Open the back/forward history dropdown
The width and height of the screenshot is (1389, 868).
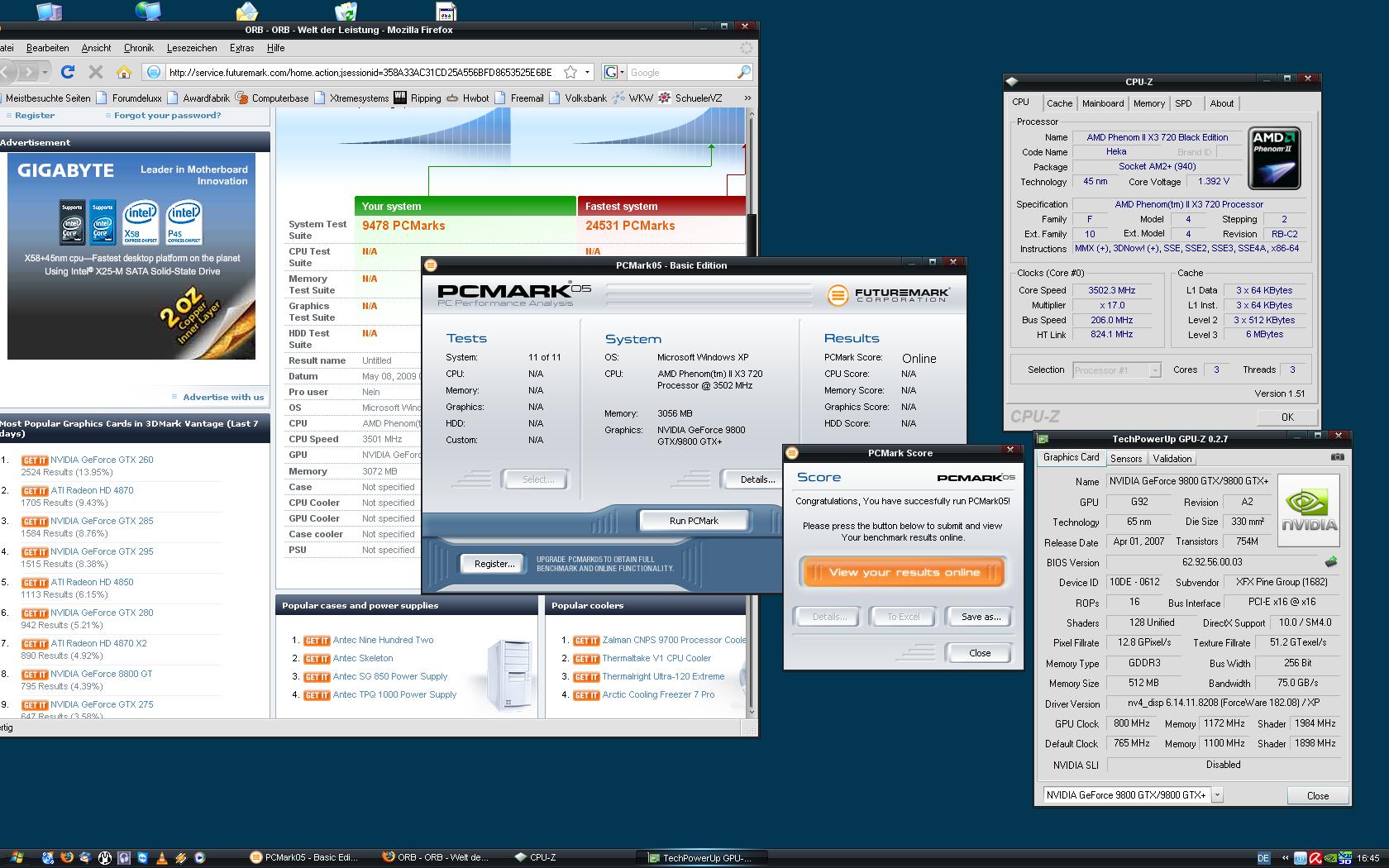(x=45, y=72)
